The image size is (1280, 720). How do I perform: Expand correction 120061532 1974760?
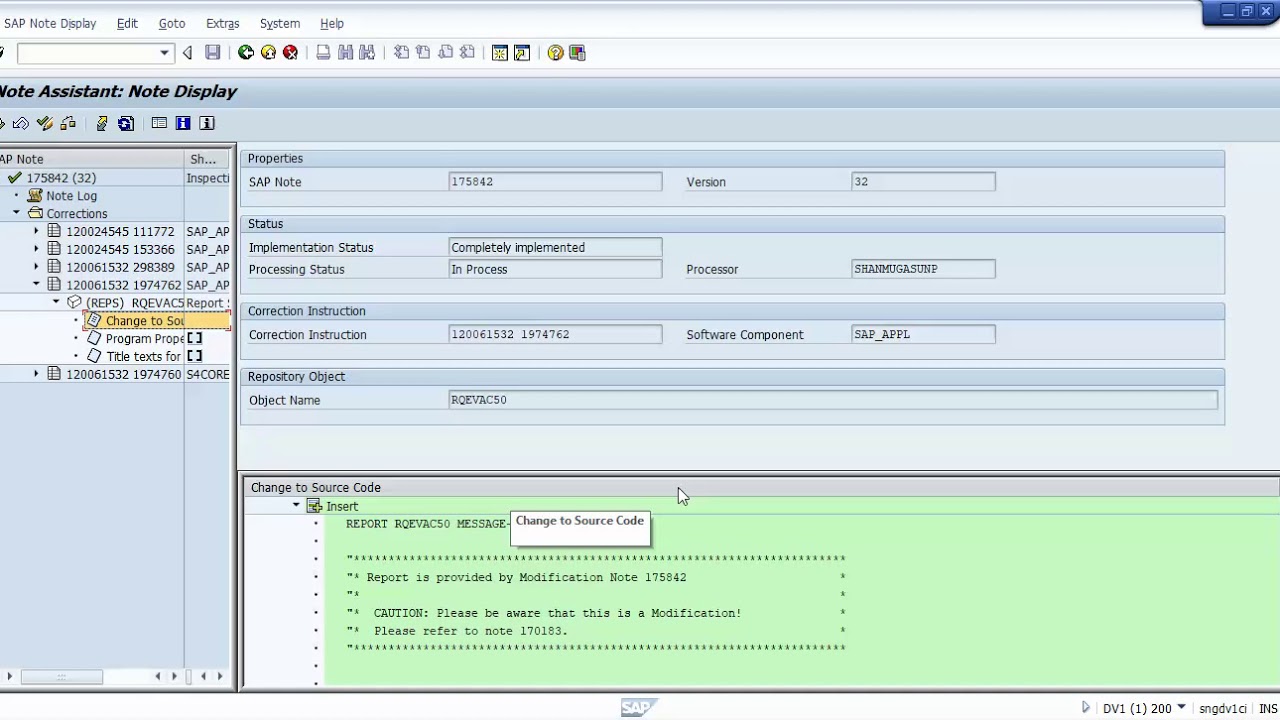[x=36, y=374]
